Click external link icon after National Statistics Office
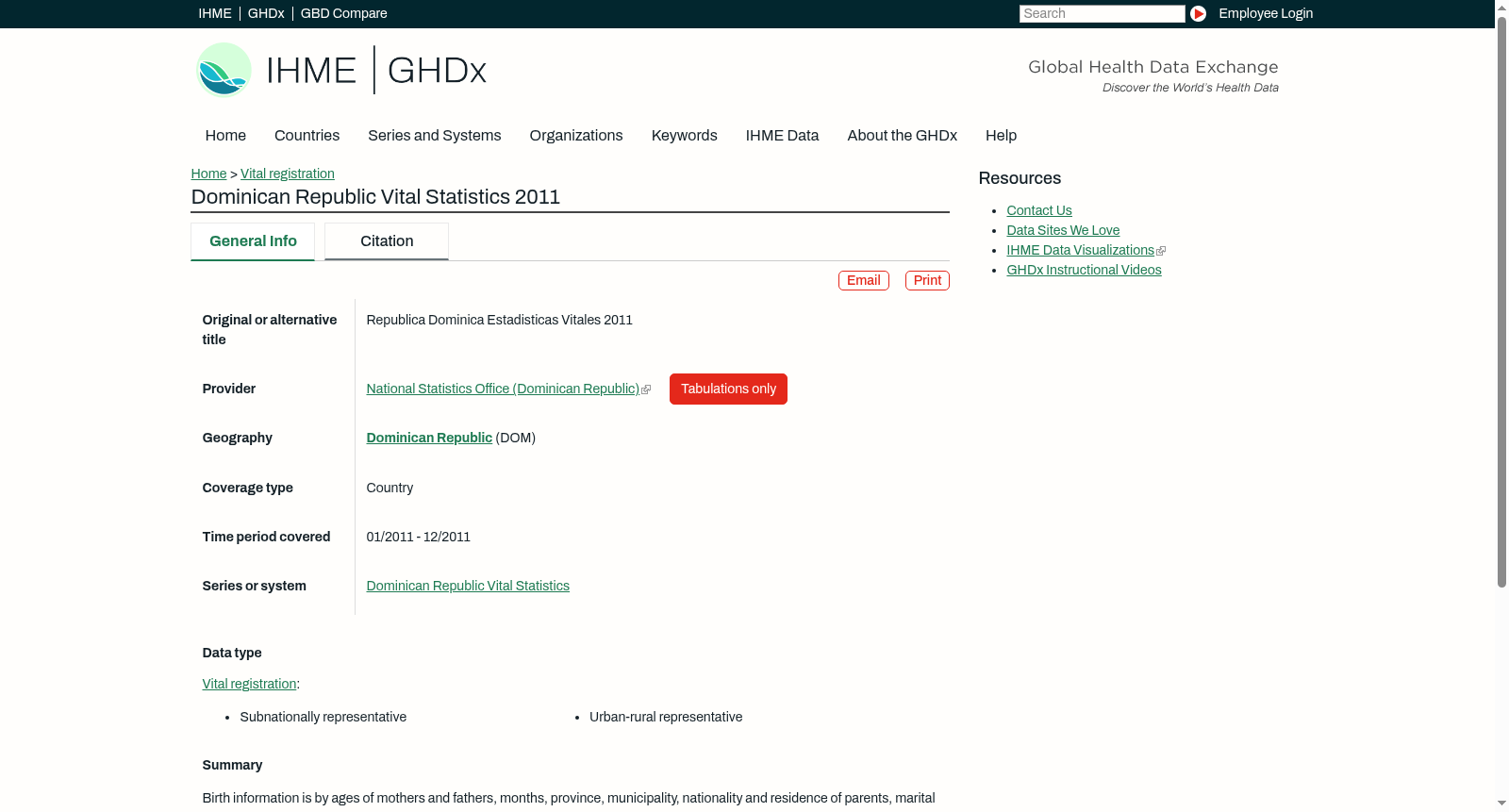 (646, 389)
